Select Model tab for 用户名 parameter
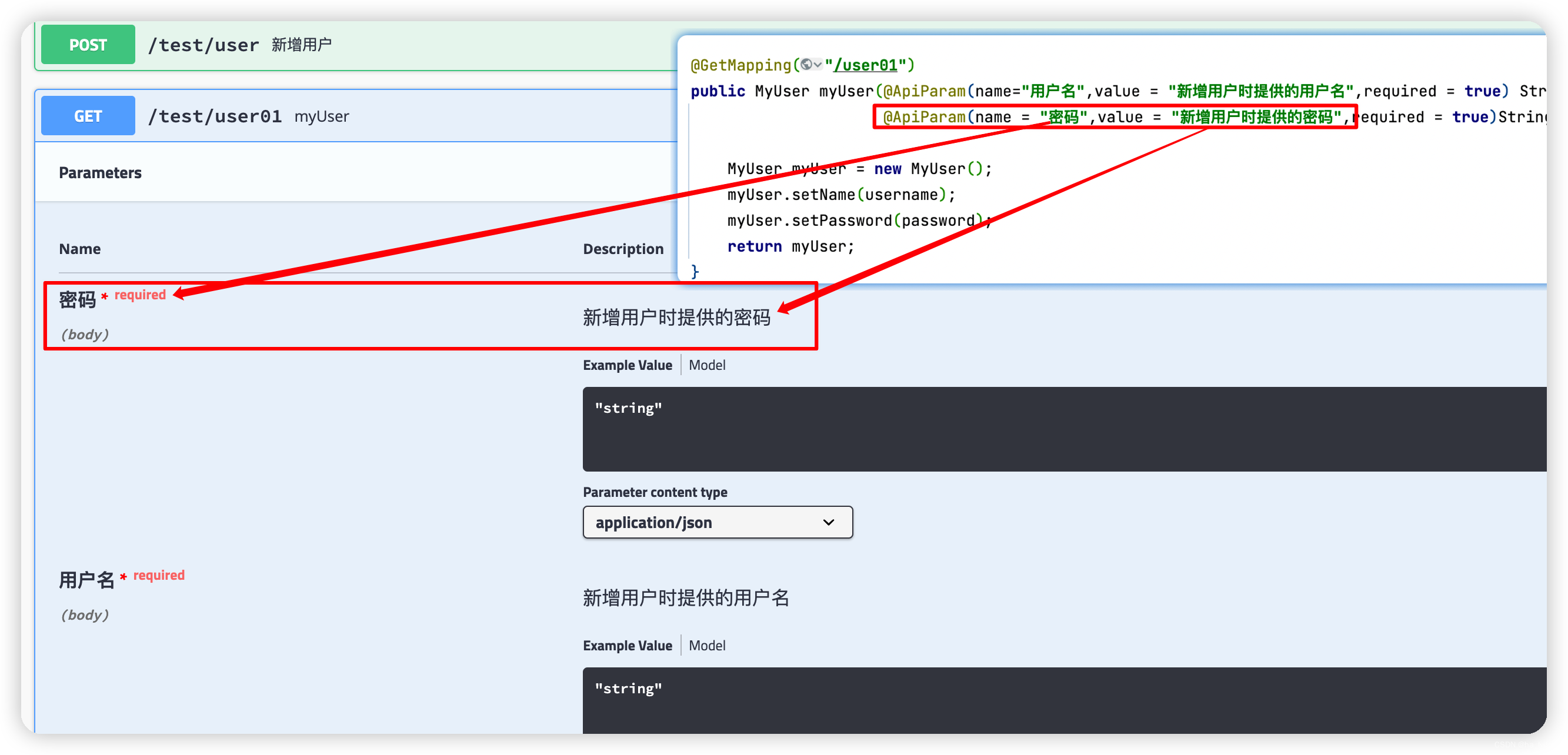 coord(707,646)
